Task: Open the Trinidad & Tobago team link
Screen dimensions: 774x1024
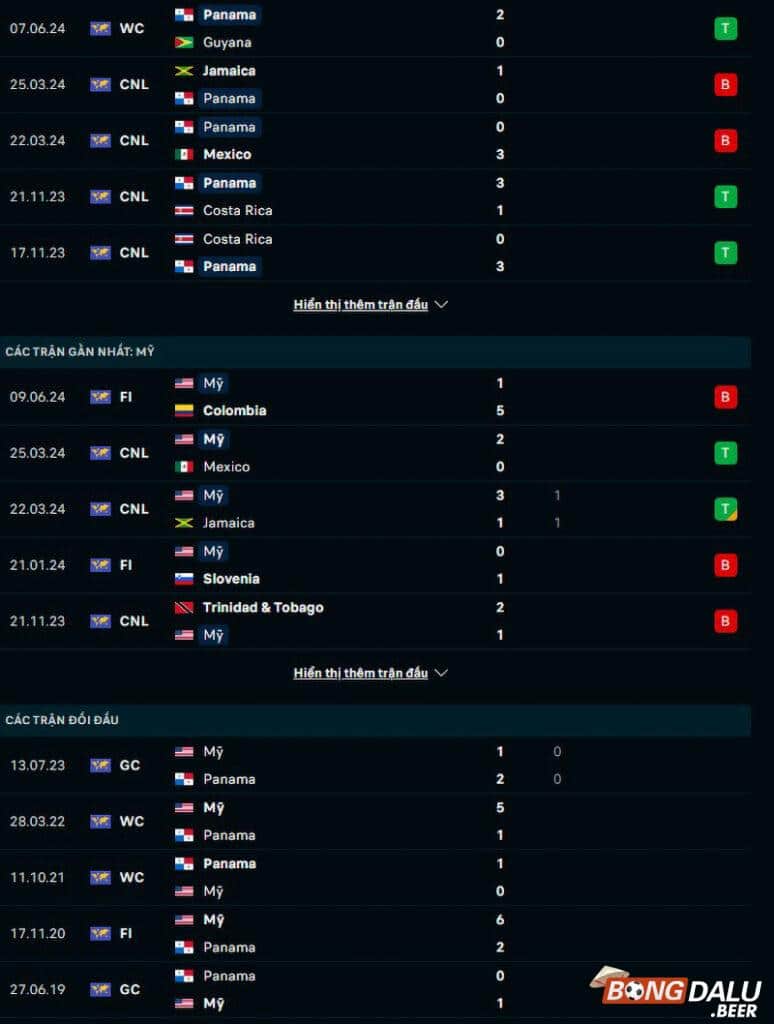Action: [x=263, y=608]
